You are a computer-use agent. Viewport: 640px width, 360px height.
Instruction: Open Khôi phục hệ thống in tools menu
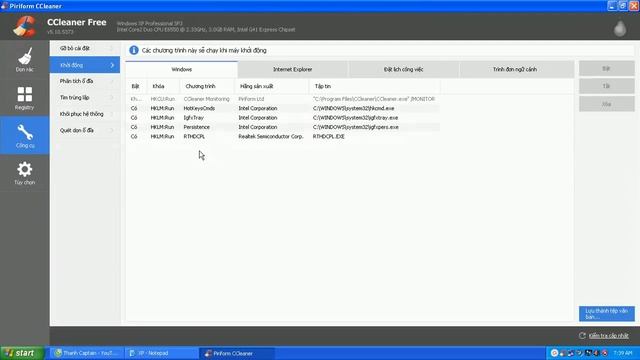[x=85, y=114]
